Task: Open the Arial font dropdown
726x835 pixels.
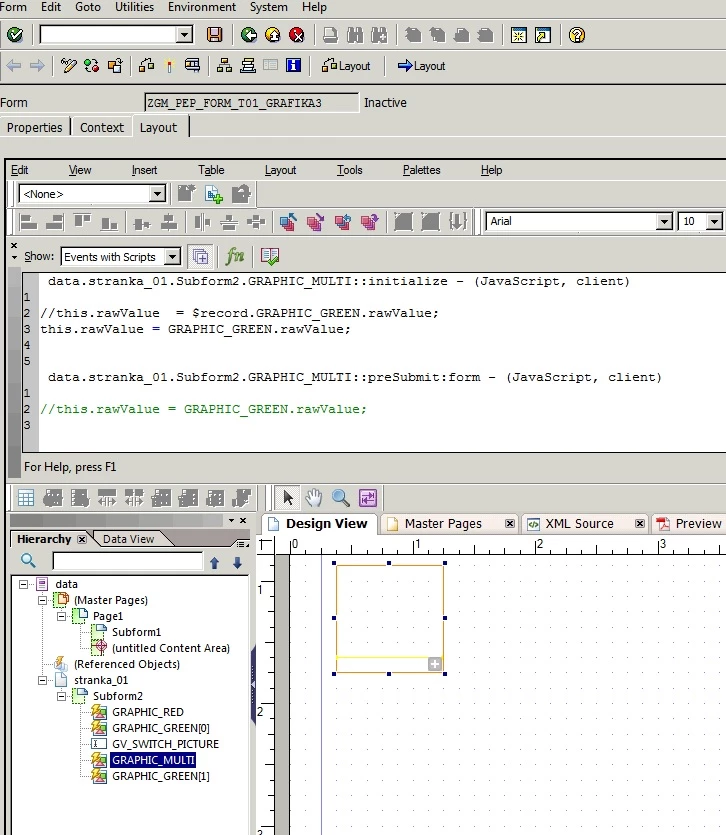Action: [x=664, y=221]
